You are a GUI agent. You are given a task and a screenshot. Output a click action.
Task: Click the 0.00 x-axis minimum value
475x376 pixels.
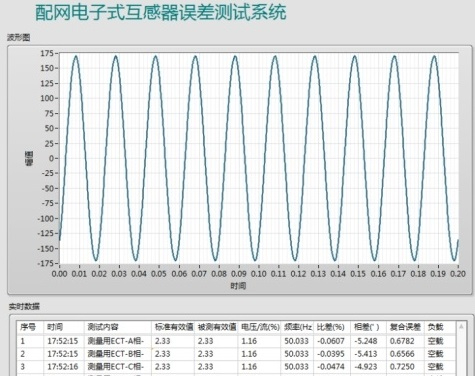(59, 274)
